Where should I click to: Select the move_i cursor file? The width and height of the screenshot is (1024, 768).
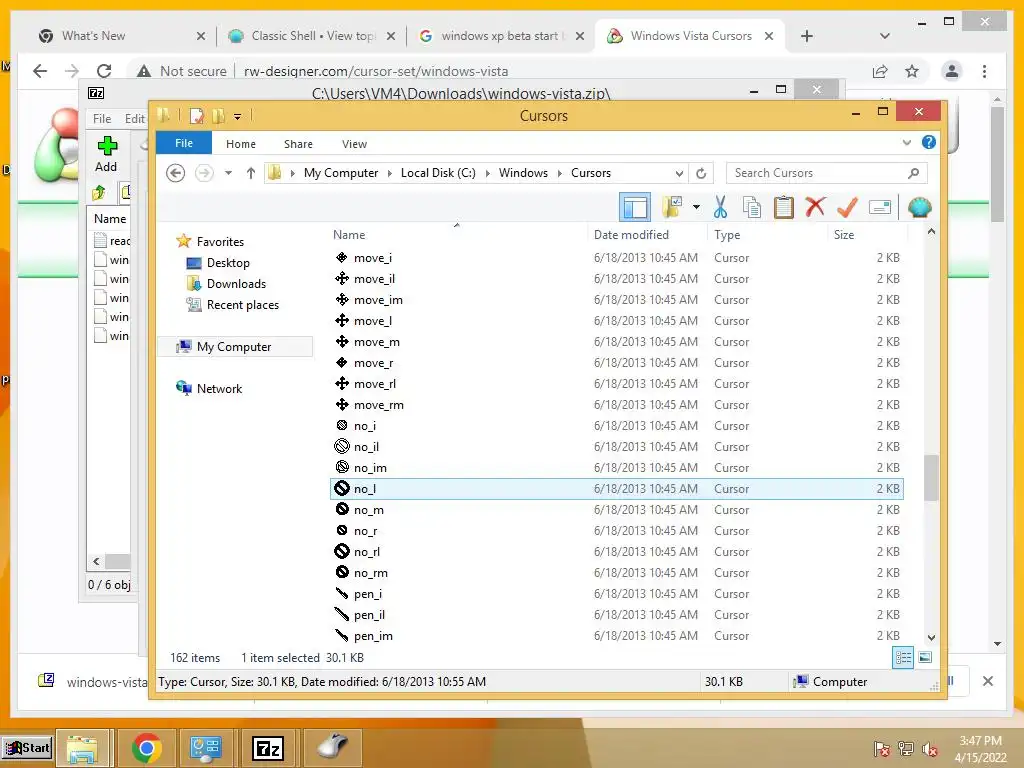(616, 258)
